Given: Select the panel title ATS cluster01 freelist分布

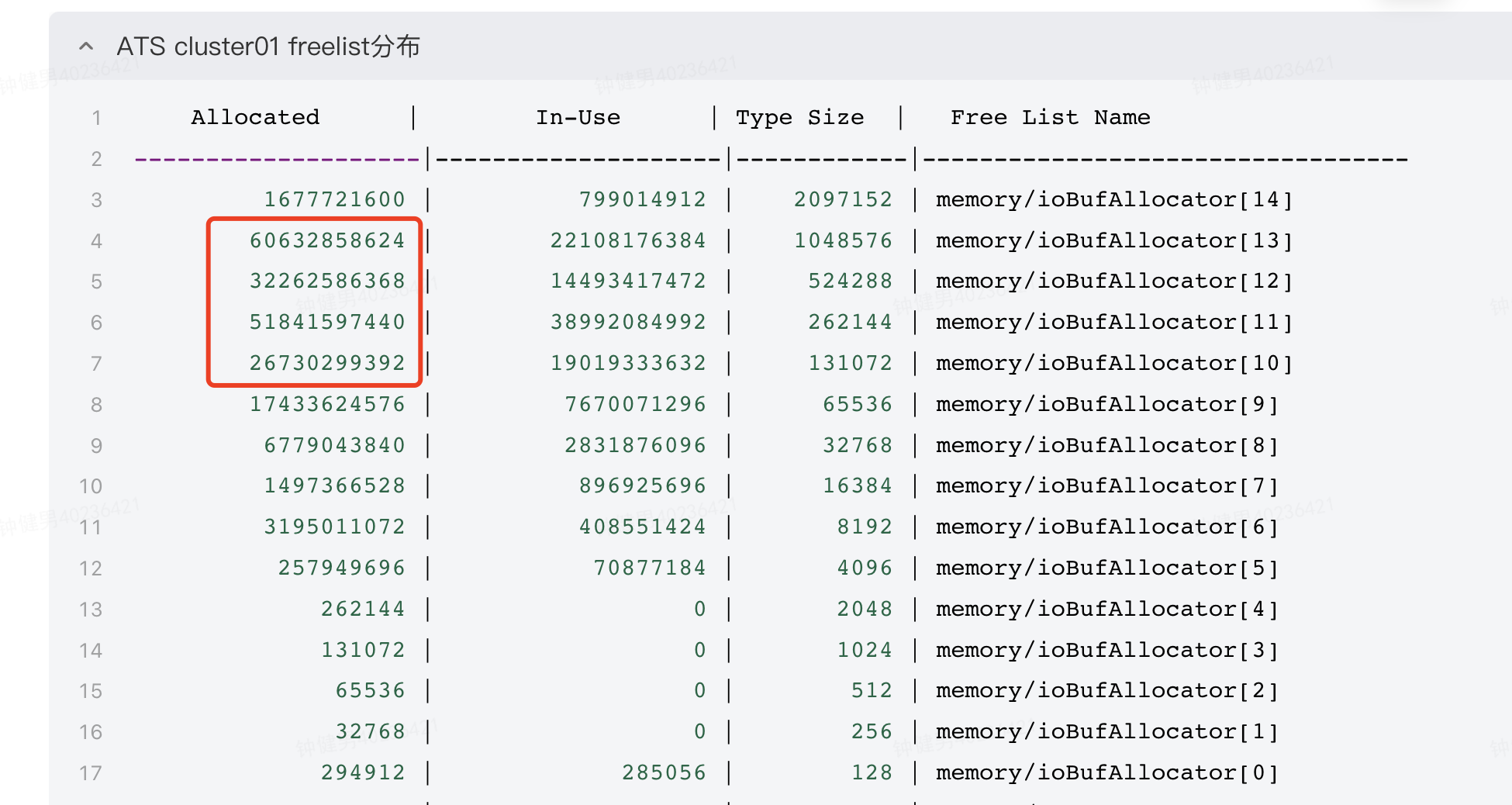Looking at the screenshot, I should 268,46.
